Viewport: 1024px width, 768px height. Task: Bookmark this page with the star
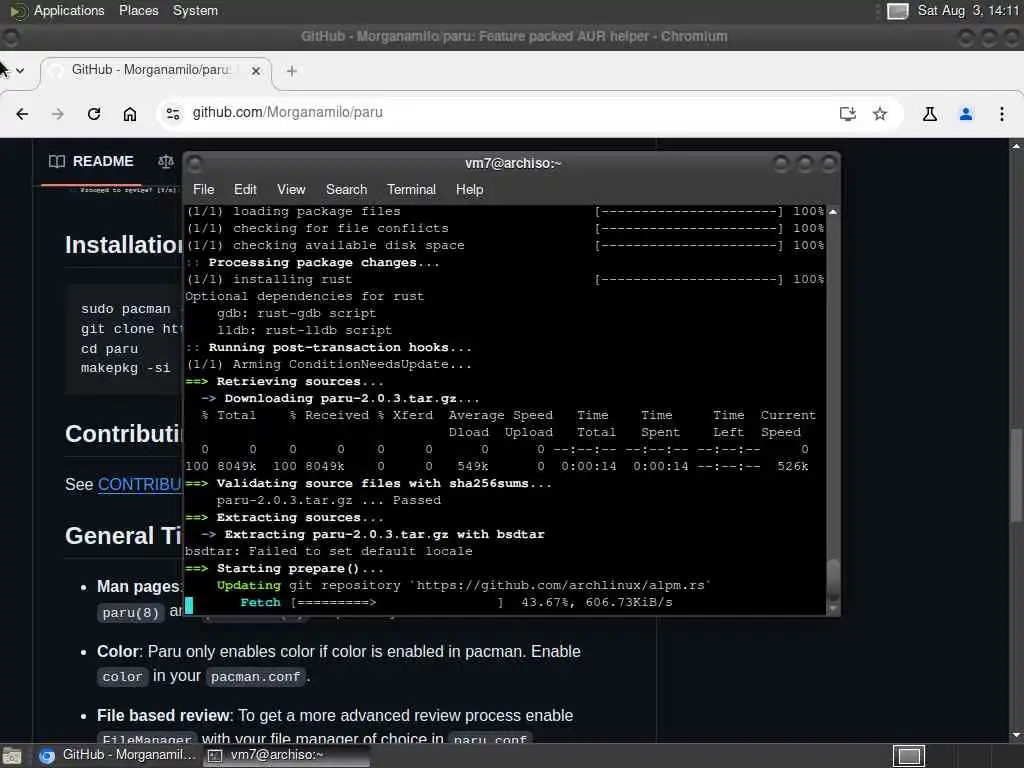pos(880,114)
